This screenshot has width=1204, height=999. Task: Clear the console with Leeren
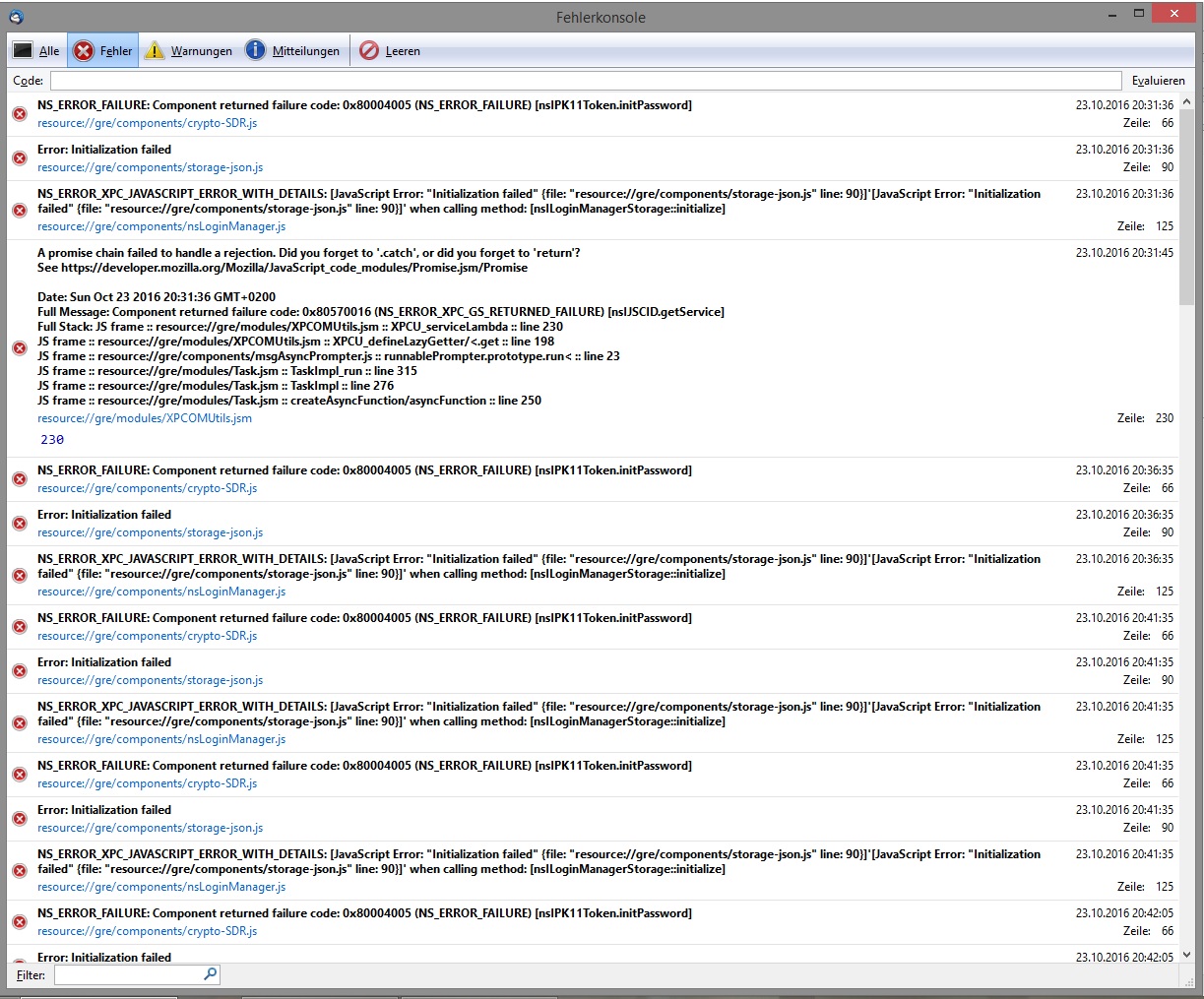point(390,51)
